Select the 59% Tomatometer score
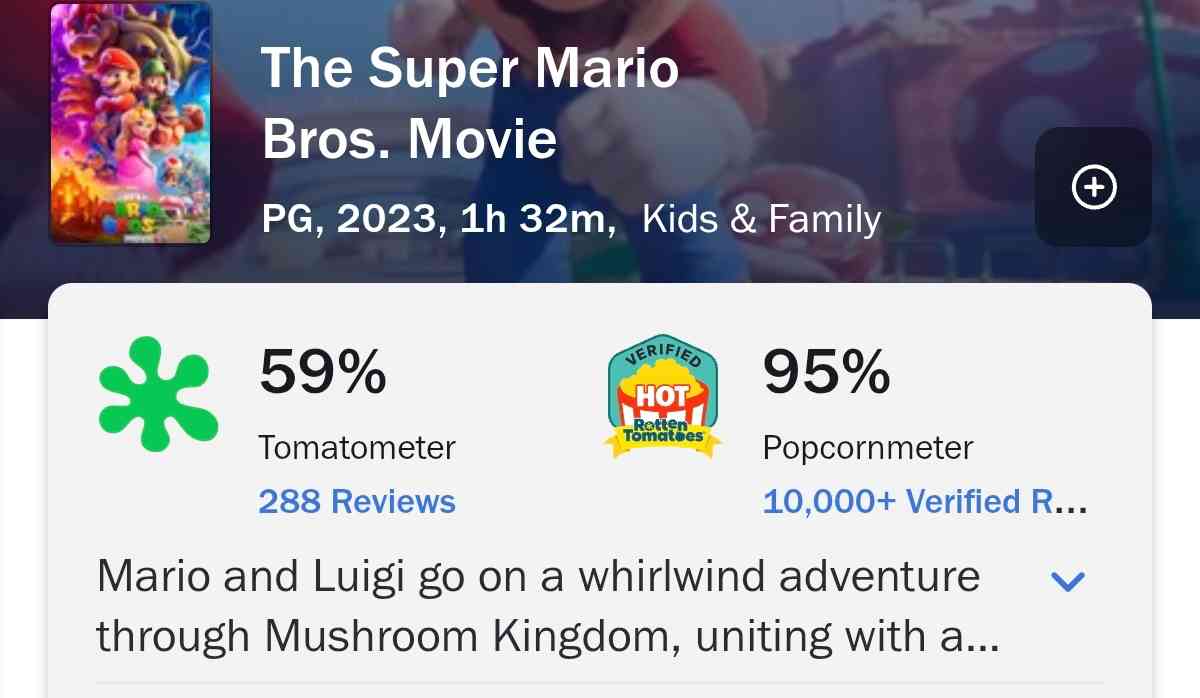Image resolution: width=1200 pixels, height=698 pixels. tap(322, 373)
